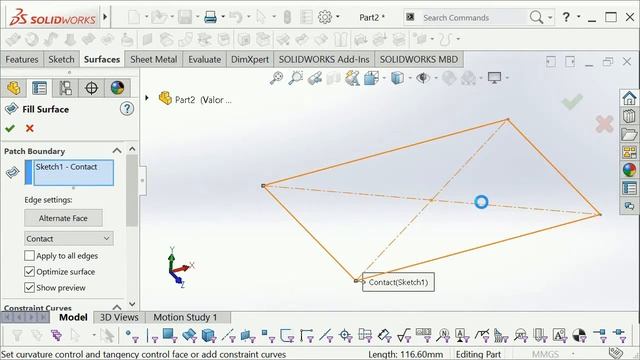Click search magnifier icon
This screenshot has height=360, width=640.
point(536,17)
